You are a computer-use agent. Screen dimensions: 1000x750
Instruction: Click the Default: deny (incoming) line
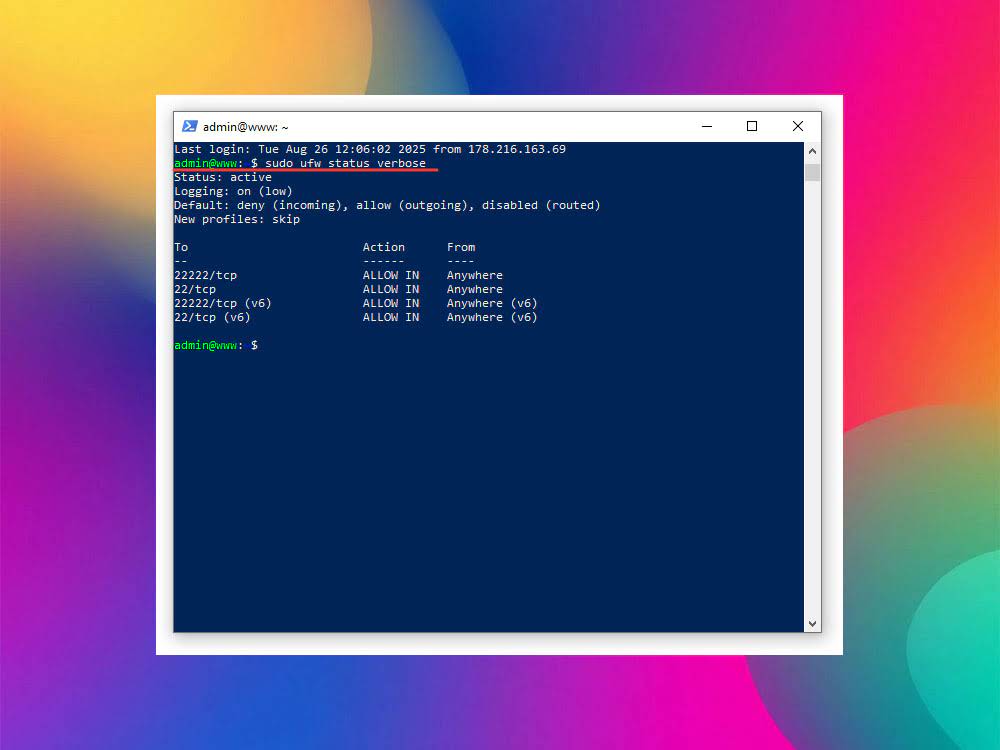click(387, 205)
